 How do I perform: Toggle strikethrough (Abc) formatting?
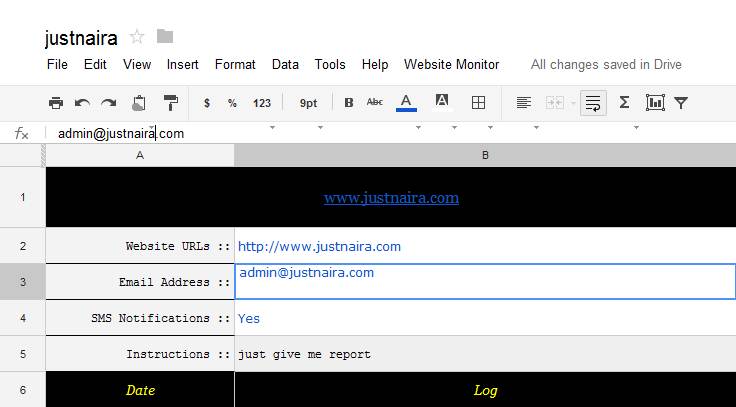coord(375,102)
